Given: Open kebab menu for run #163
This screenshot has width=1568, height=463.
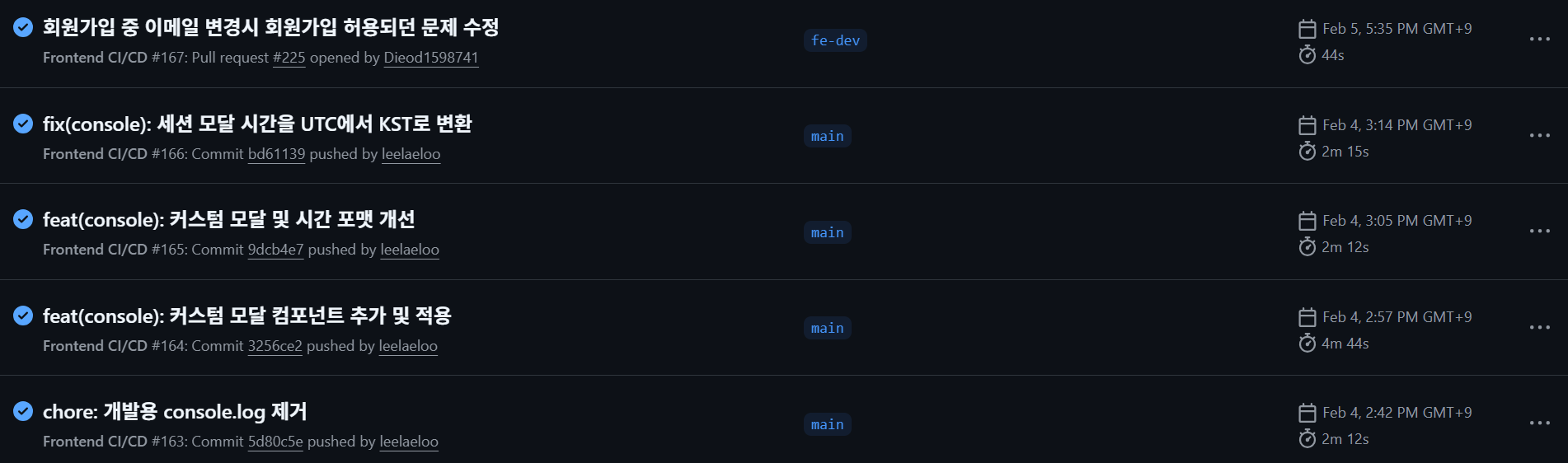Looking at the screenshot, I should coord(1539,423).
